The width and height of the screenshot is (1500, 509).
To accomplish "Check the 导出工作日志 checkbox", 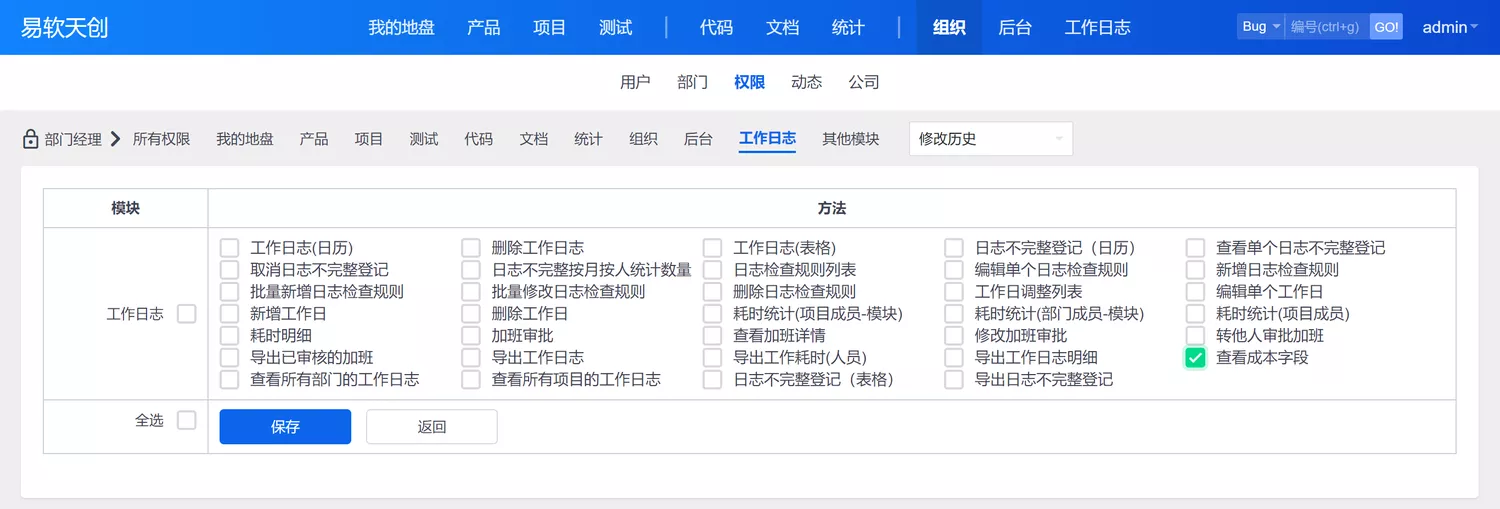I will point(471,358).
